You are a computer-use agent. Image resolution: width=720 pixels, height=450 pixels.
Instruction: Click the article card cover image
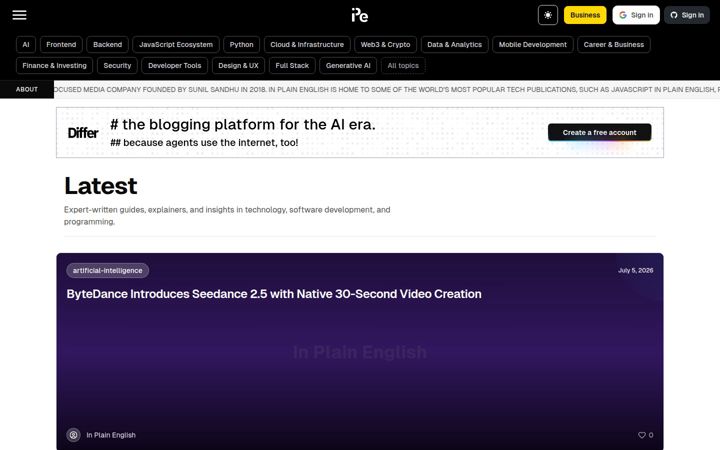360,352
